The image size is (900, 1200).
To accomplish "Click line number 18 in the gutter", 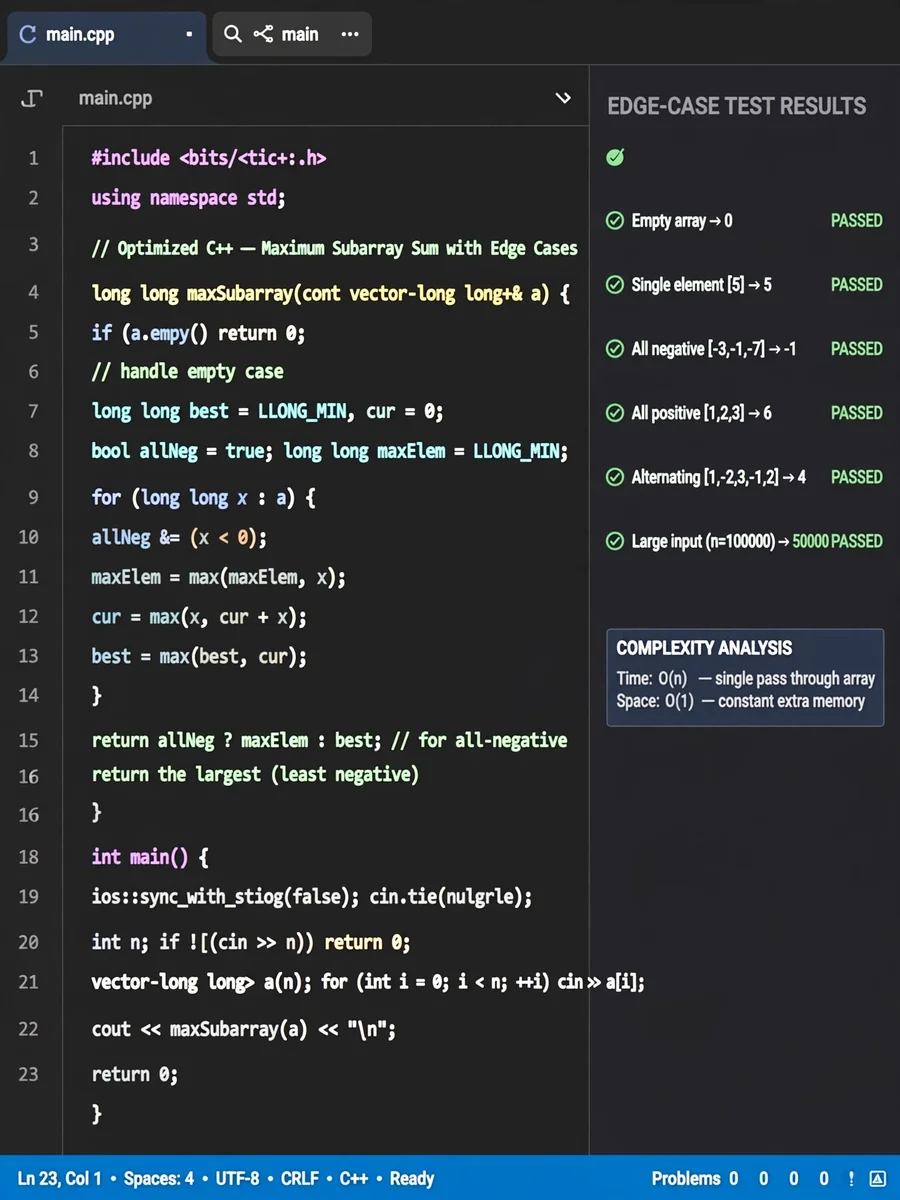I will tap(29, 857).
